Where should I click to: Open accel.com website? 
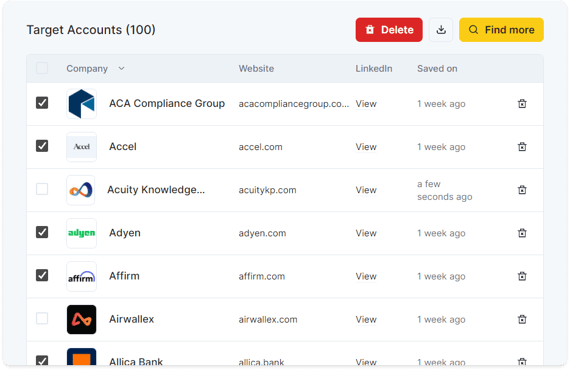260,147
